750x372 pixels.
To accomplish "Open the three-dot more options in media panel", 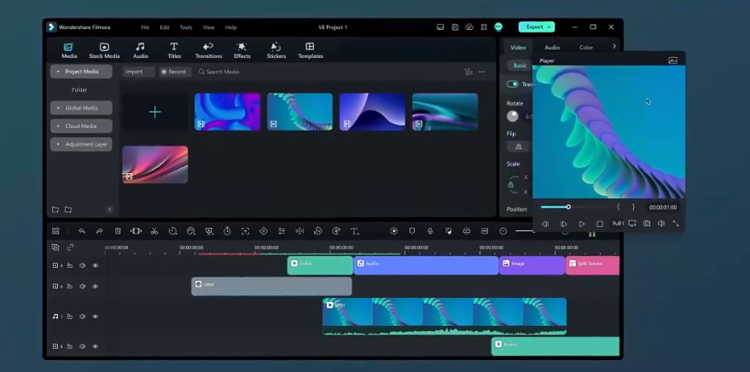I will click(x=482, y=72).
